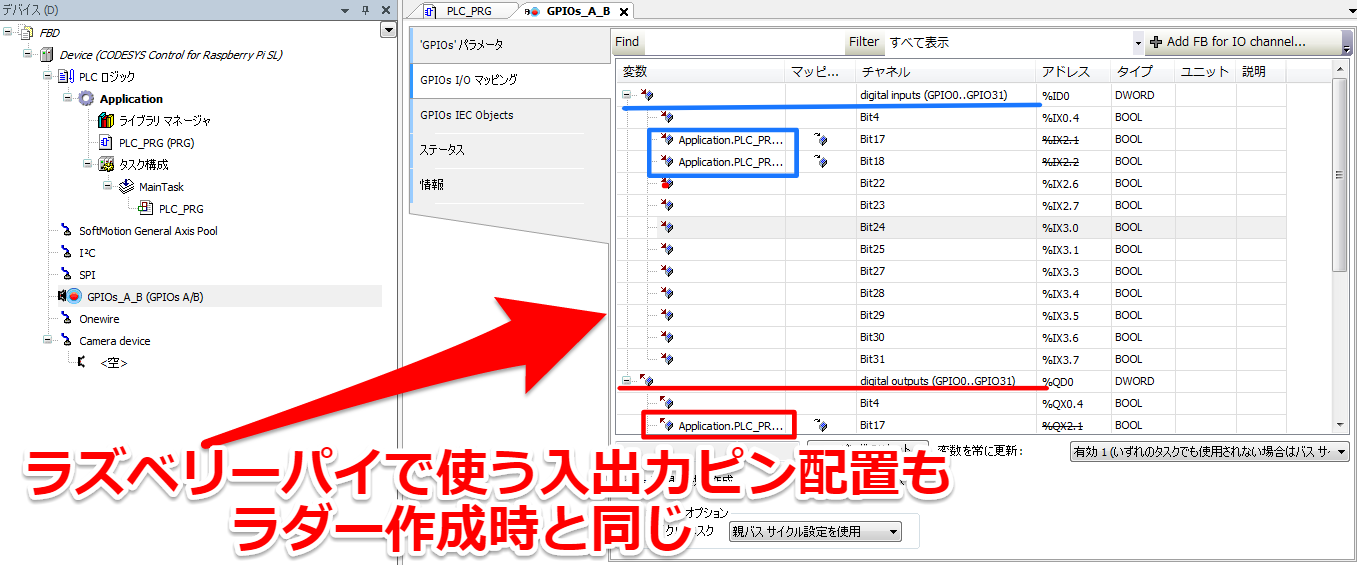Click the MainTask icon in tree
The image size is (1357, 565).
126,187
